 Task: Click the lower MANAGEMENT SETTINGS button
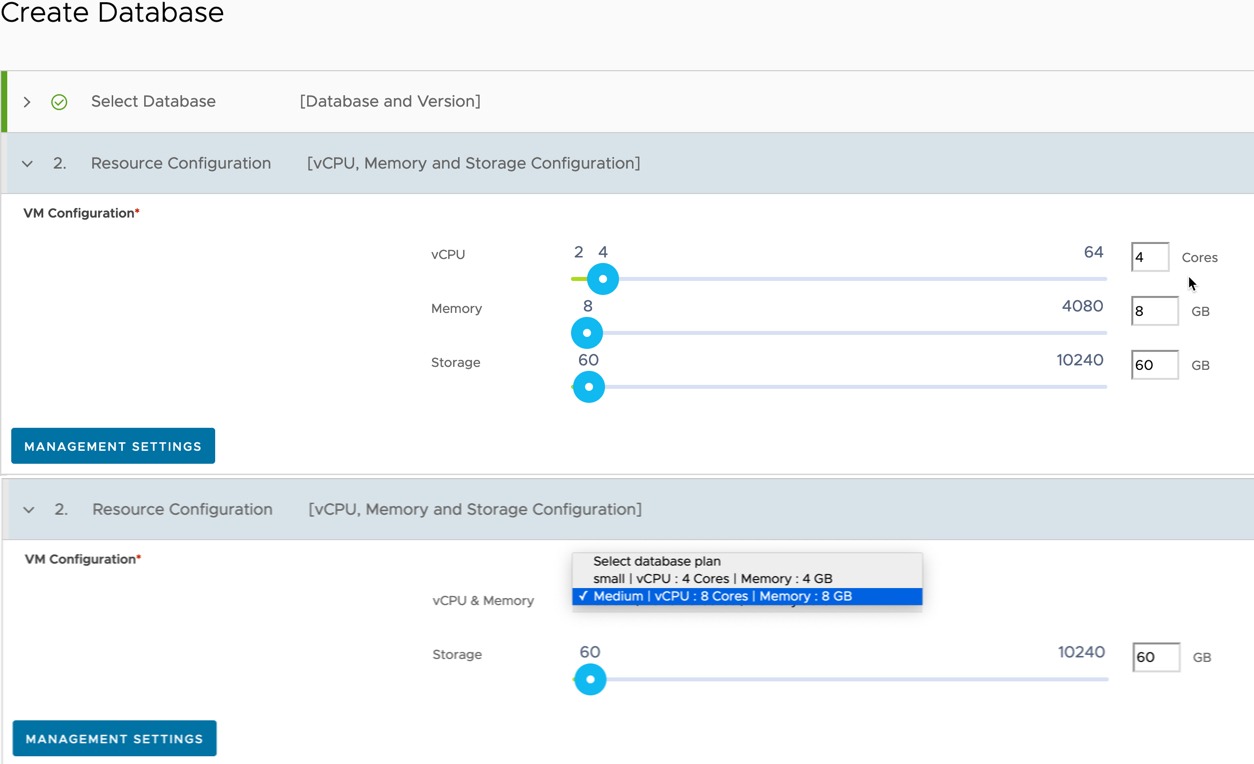(x=115, y=738)
